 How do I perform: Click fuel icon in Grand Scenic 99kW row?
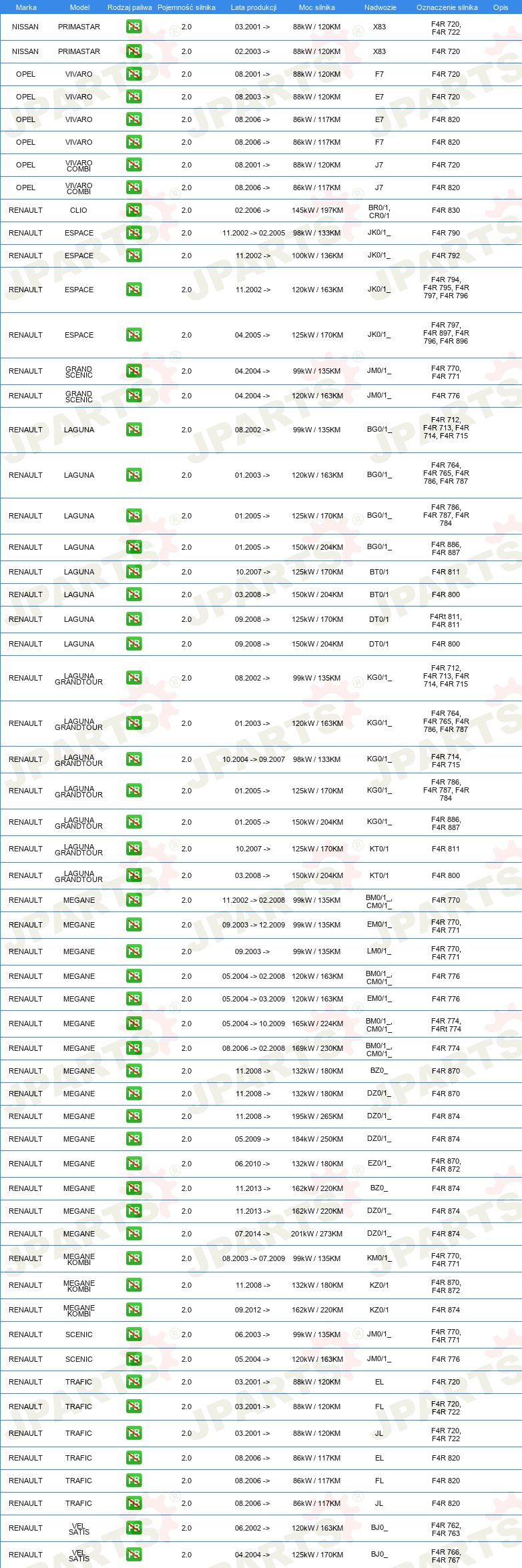(134, 371)
